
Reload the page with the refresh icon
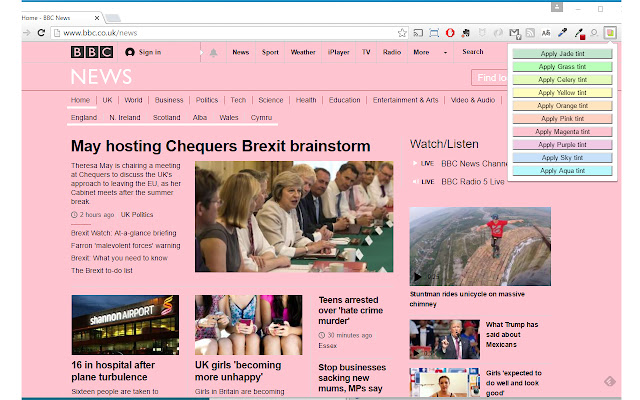click(x=41, y=33)
